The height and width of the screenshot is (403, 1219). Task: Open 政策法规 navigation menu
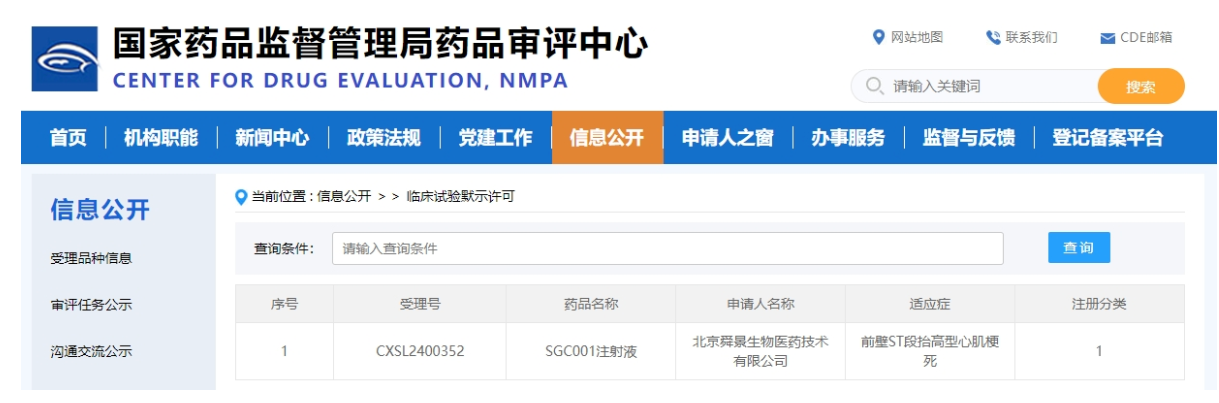click(383, 138)
